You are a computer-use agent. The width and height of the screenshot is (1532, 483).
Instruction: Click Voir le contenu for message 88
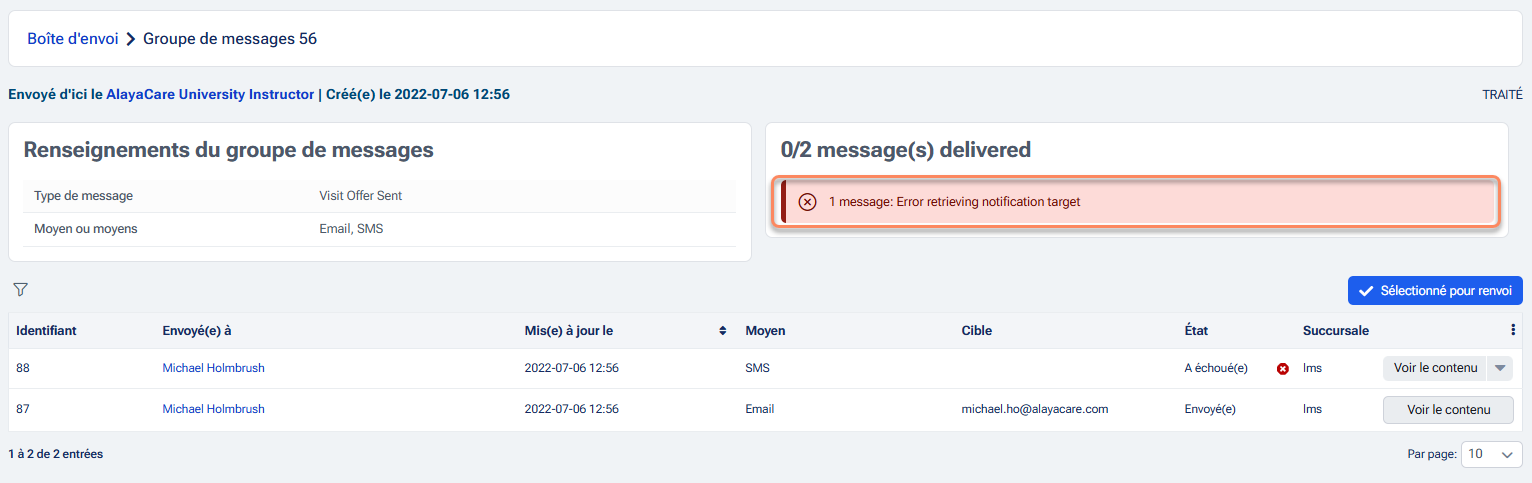tap(1434, 368)
